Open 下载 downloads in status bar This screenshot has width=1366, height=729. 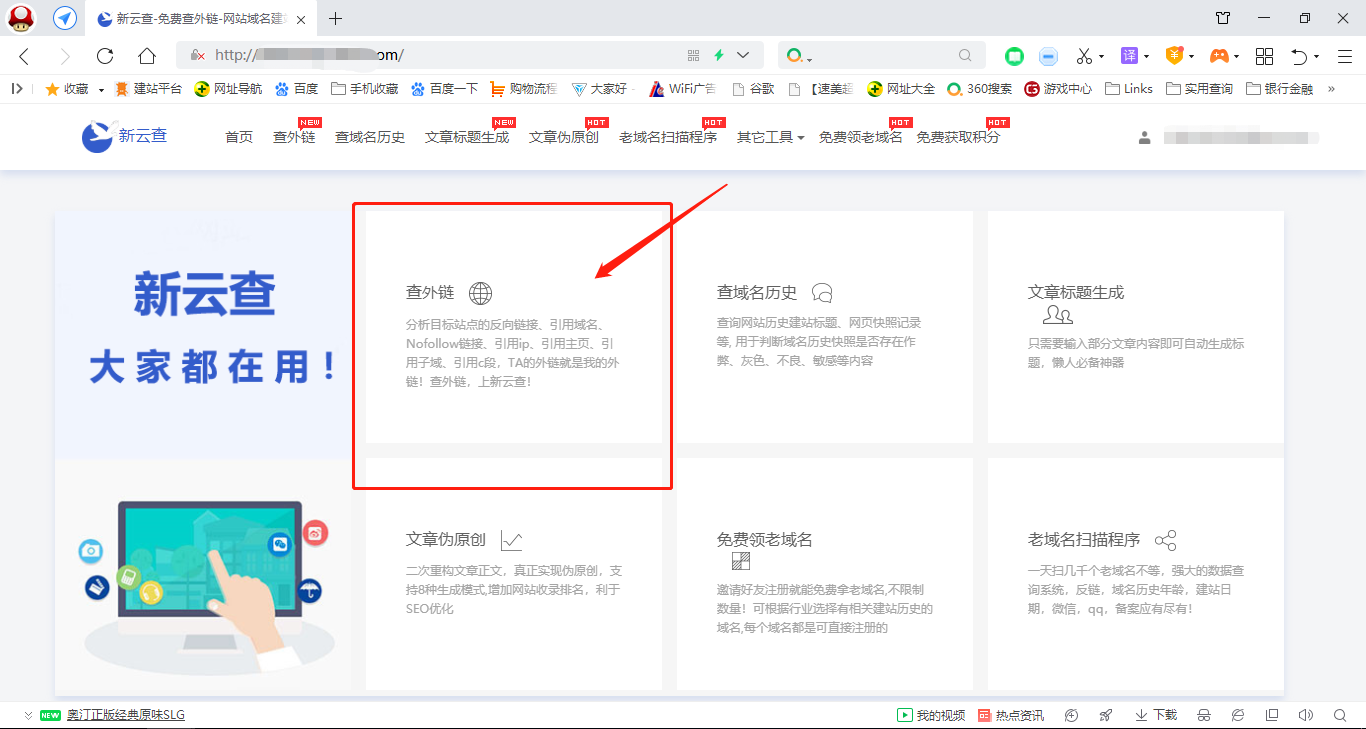(x=1156, y=715)
